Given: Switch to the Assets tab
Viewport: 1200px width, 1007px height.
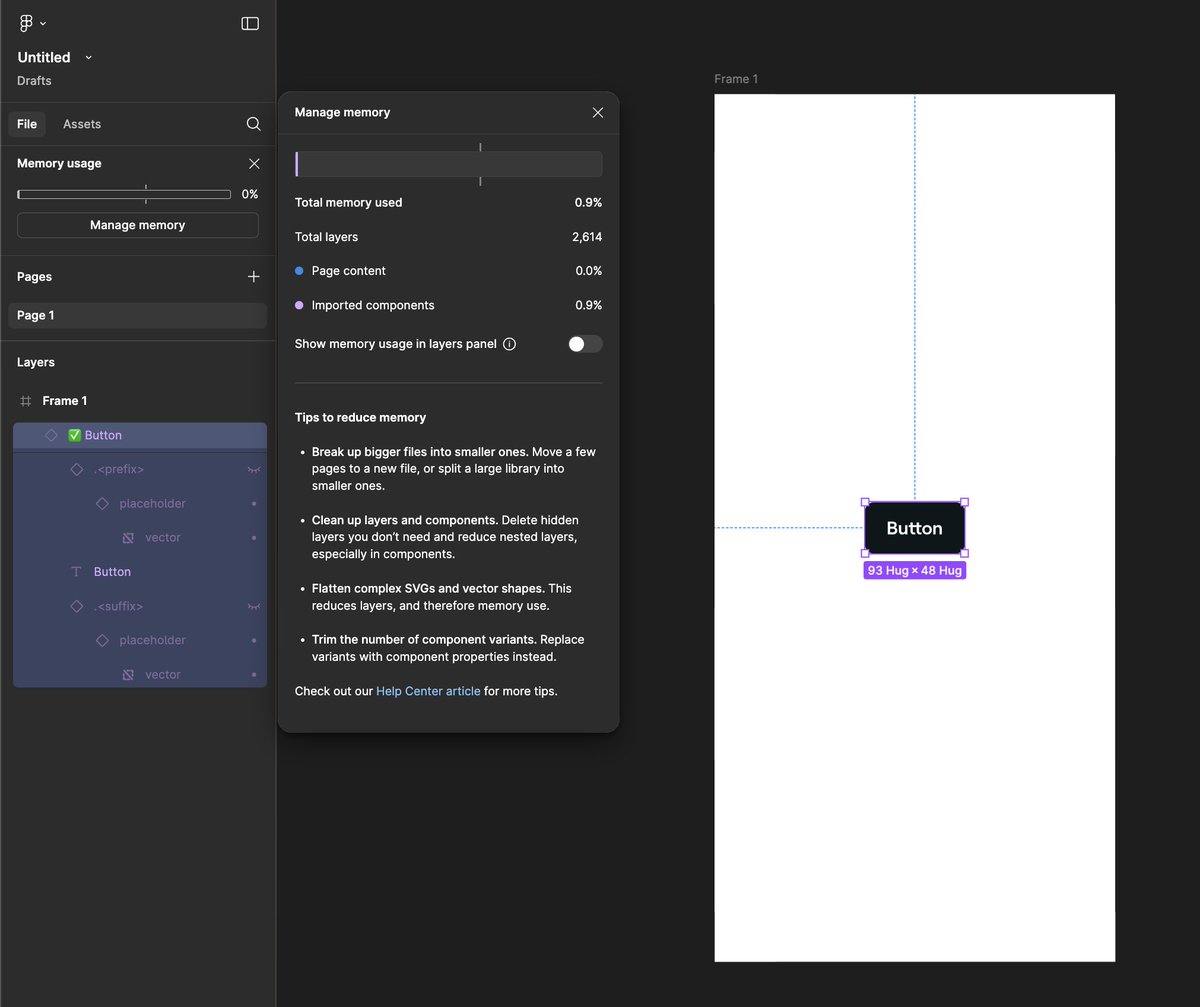Looking at the screenshot, I should [81, 124].
